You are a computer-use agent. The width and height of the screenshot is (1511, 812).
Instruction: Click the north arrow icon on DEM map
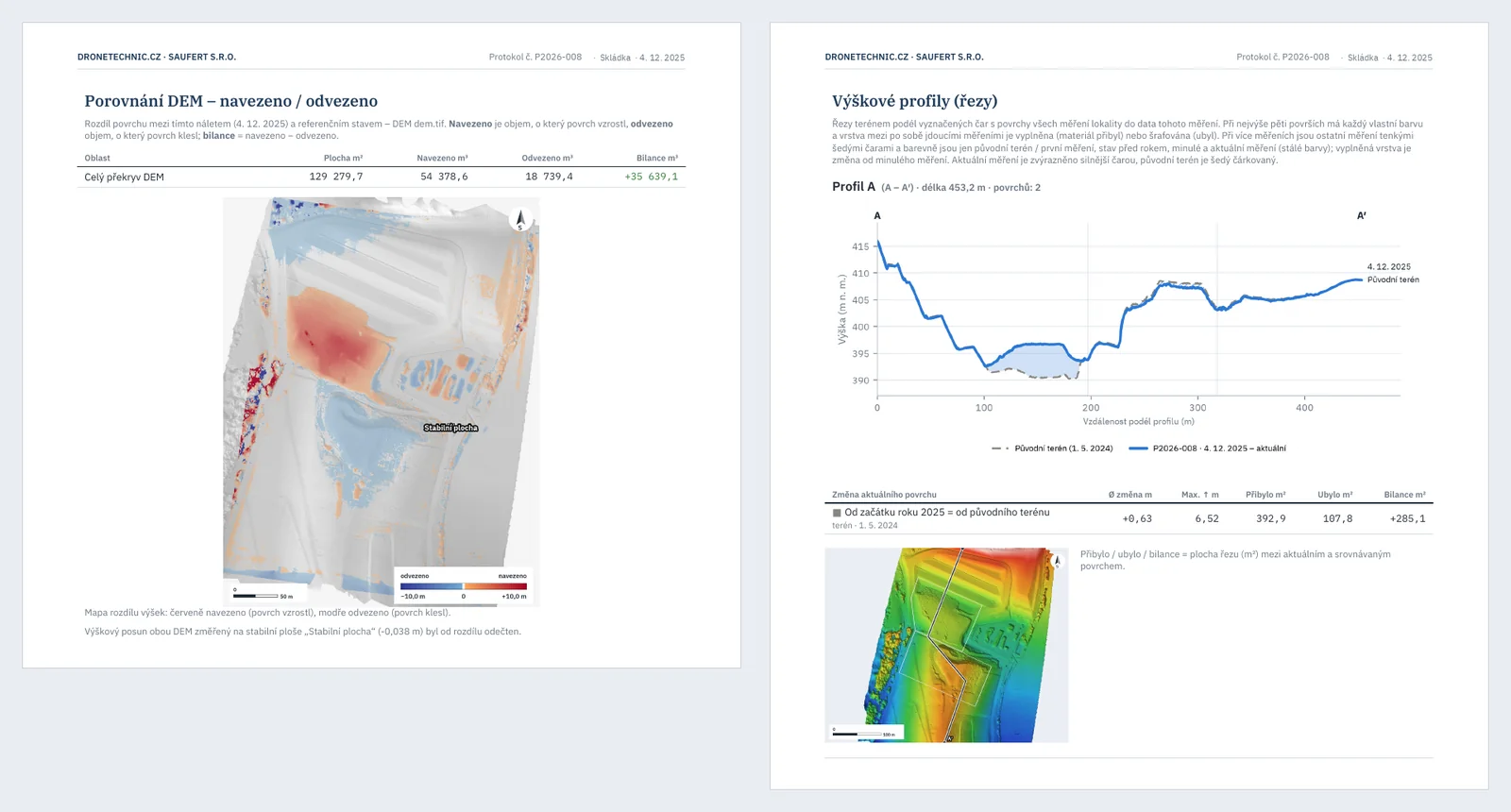coord(520,220)
